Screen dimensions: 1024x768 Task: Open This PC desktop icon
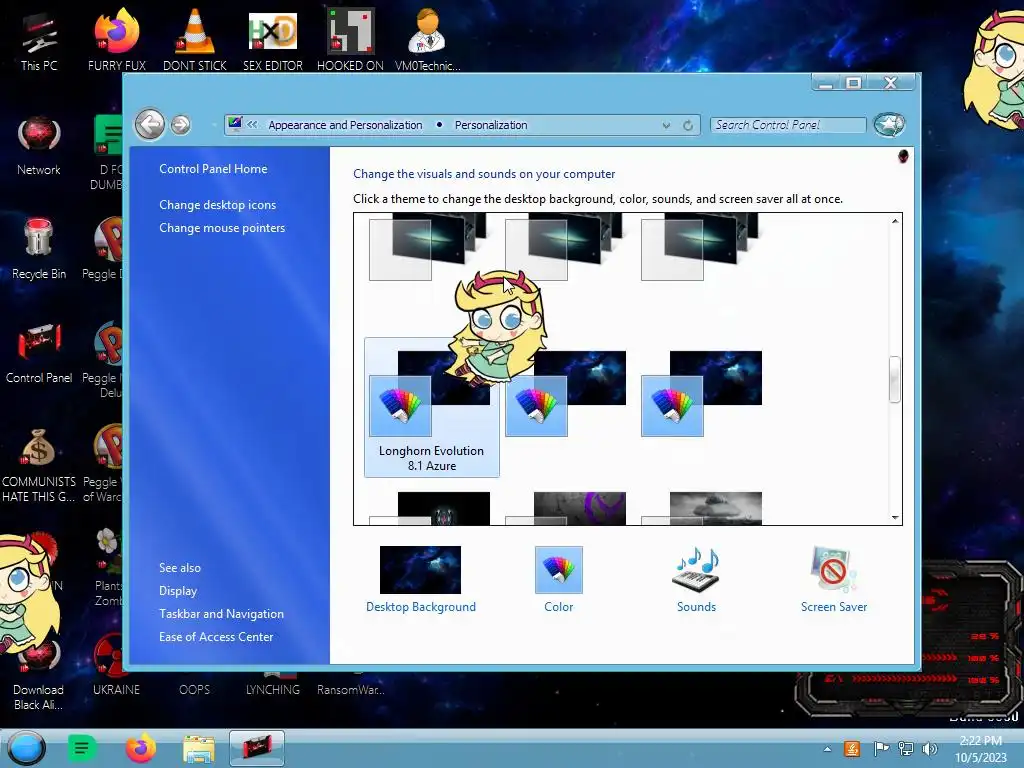coord(39,40)
